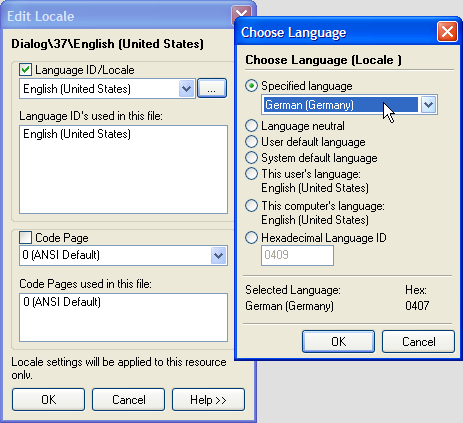This screenshot has width=463, height=423.
Task: Expand the German (Germany) language dropdown
Action: pyautogui.click(x=428, y=105)
